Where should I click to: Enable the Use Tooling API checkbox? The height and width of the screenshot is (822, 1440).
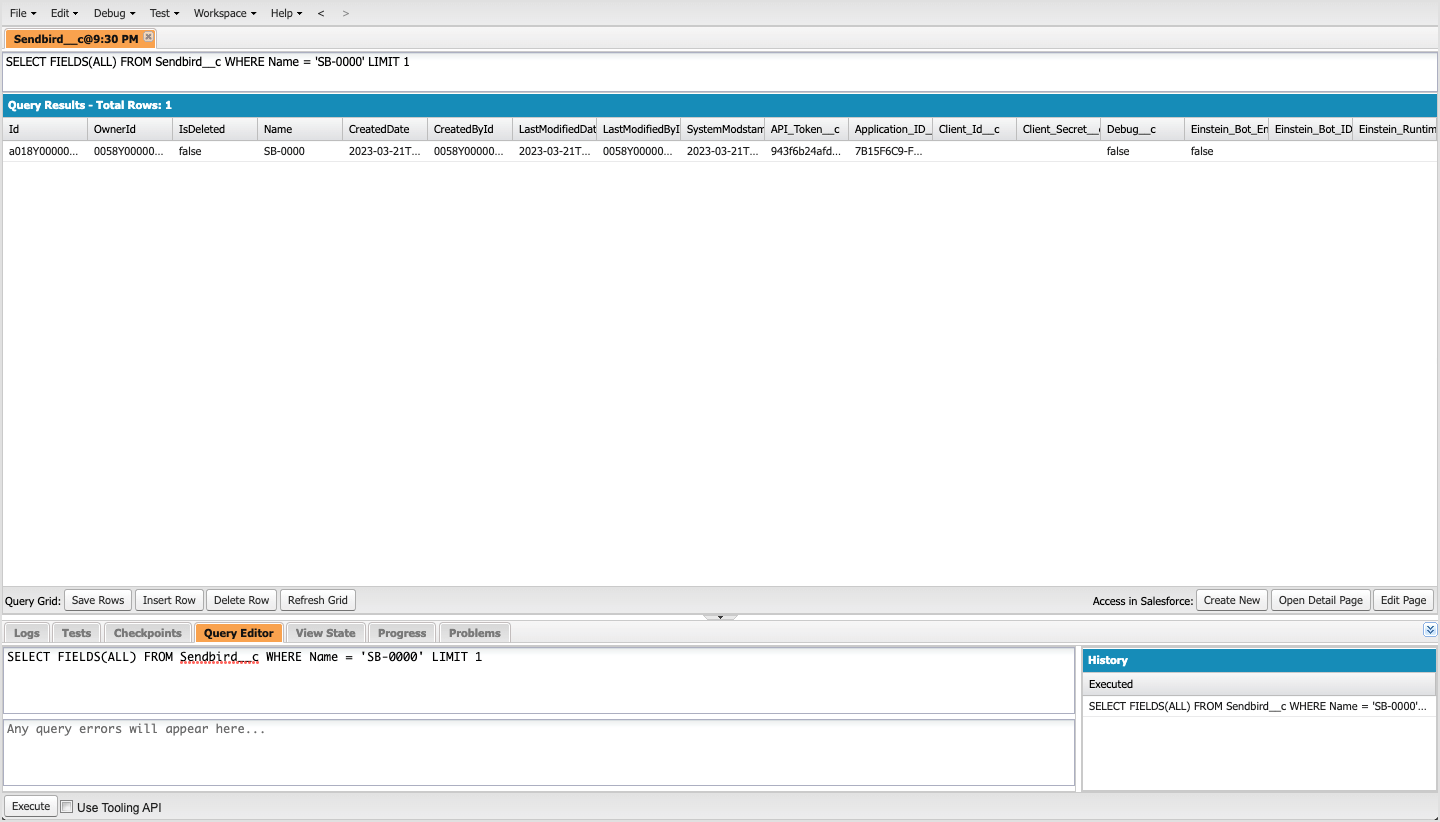coord(67,807)
